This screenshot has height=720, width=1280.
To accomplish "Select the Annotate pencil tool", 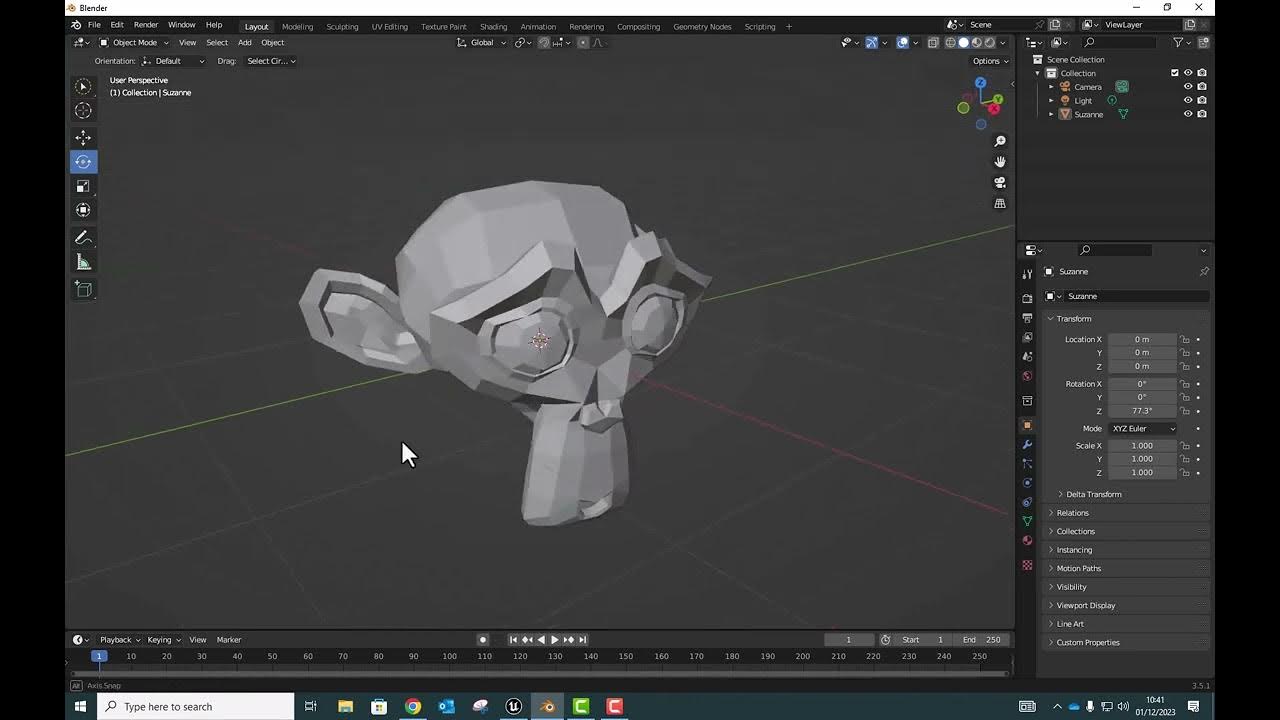I will coord(83,238).
